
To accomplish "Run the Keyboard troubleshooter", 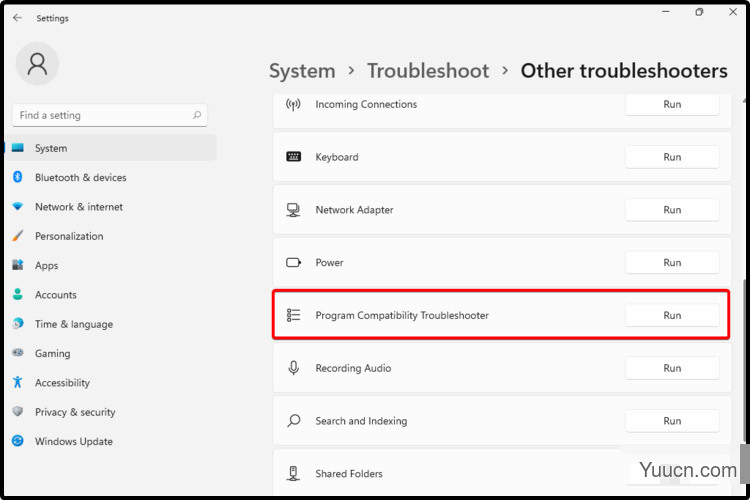I will point(672,157).
